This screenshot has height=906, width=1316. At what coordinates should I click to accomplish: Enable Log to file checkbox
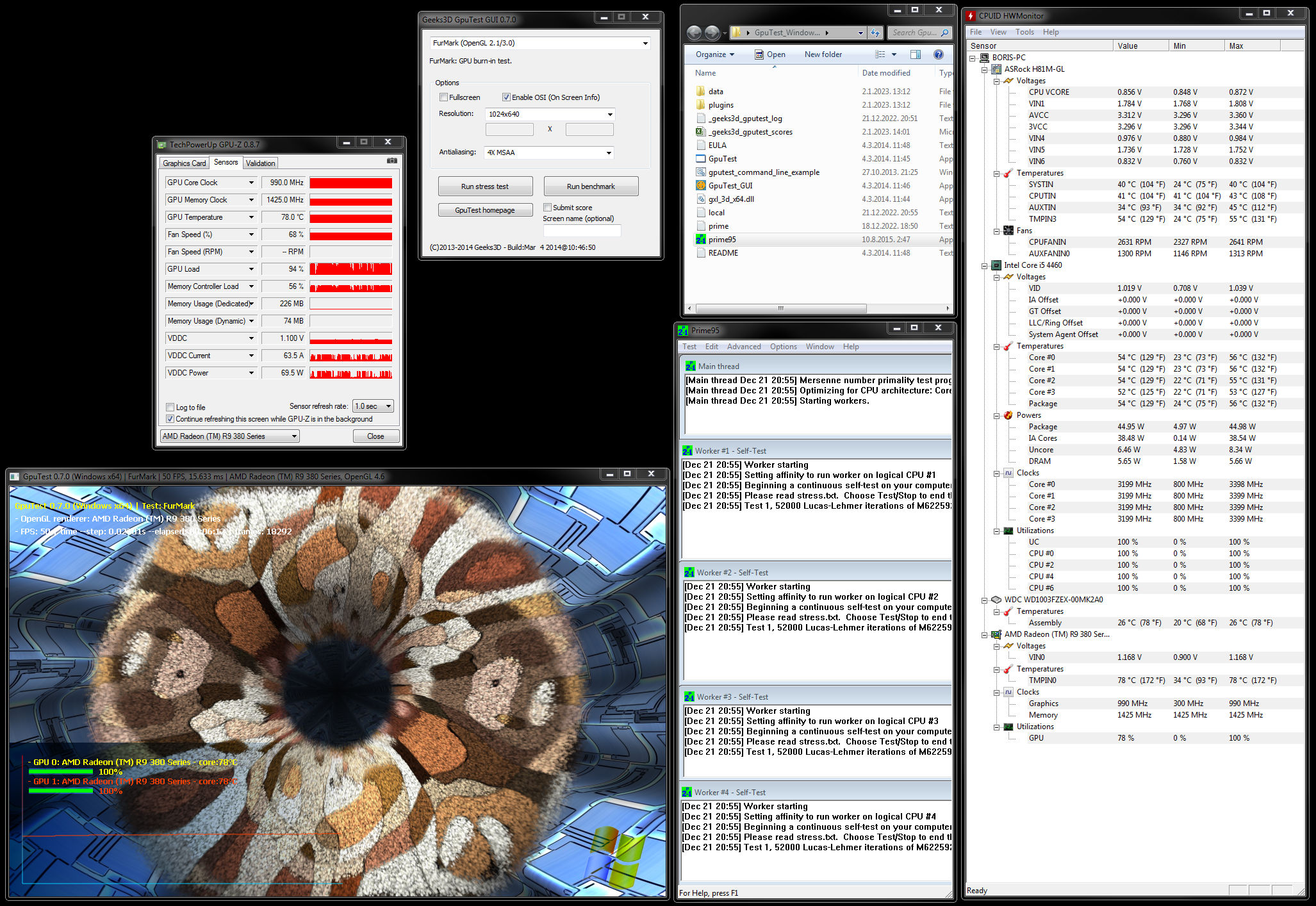(x=170, y=408)
